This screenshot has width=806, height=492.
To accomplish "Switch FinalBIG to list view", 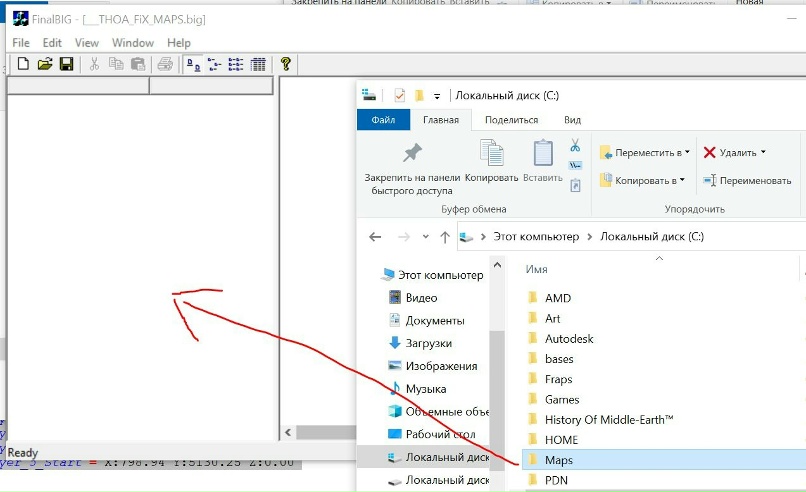I will pyautogui.click(x=236, y=64).
